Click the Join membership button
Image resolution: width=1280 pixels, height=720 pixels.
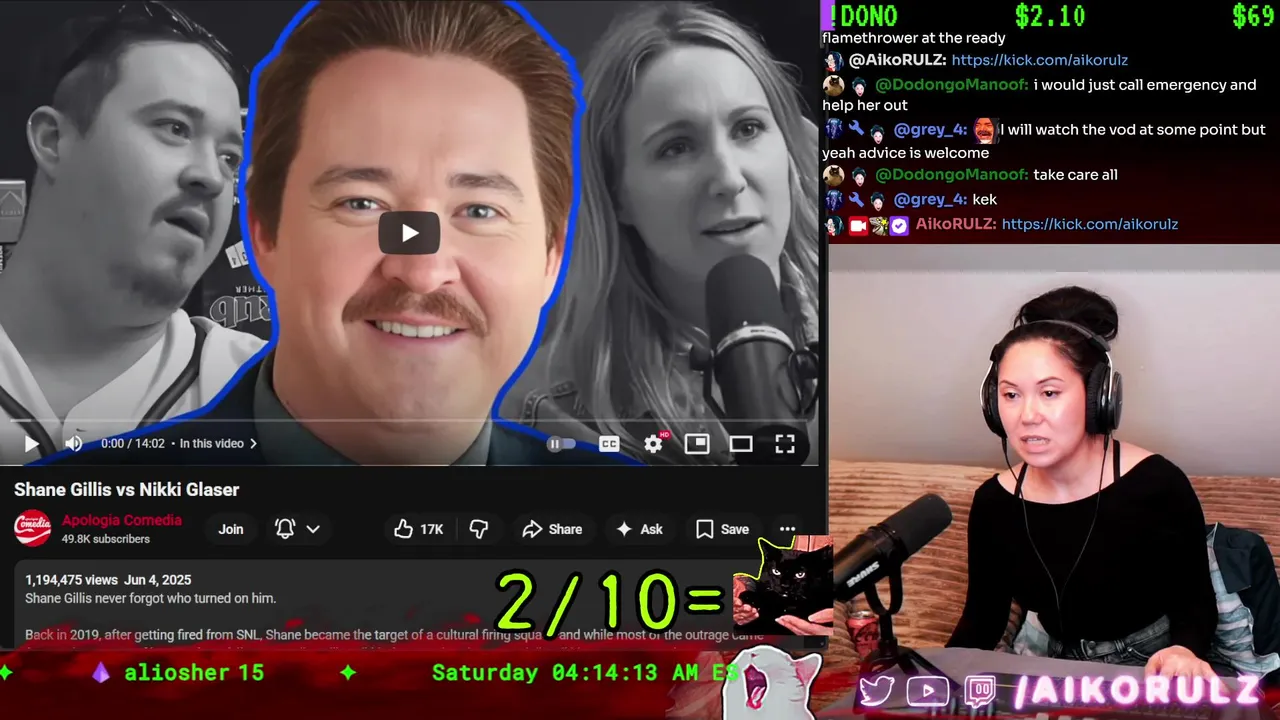coord(231,529)
